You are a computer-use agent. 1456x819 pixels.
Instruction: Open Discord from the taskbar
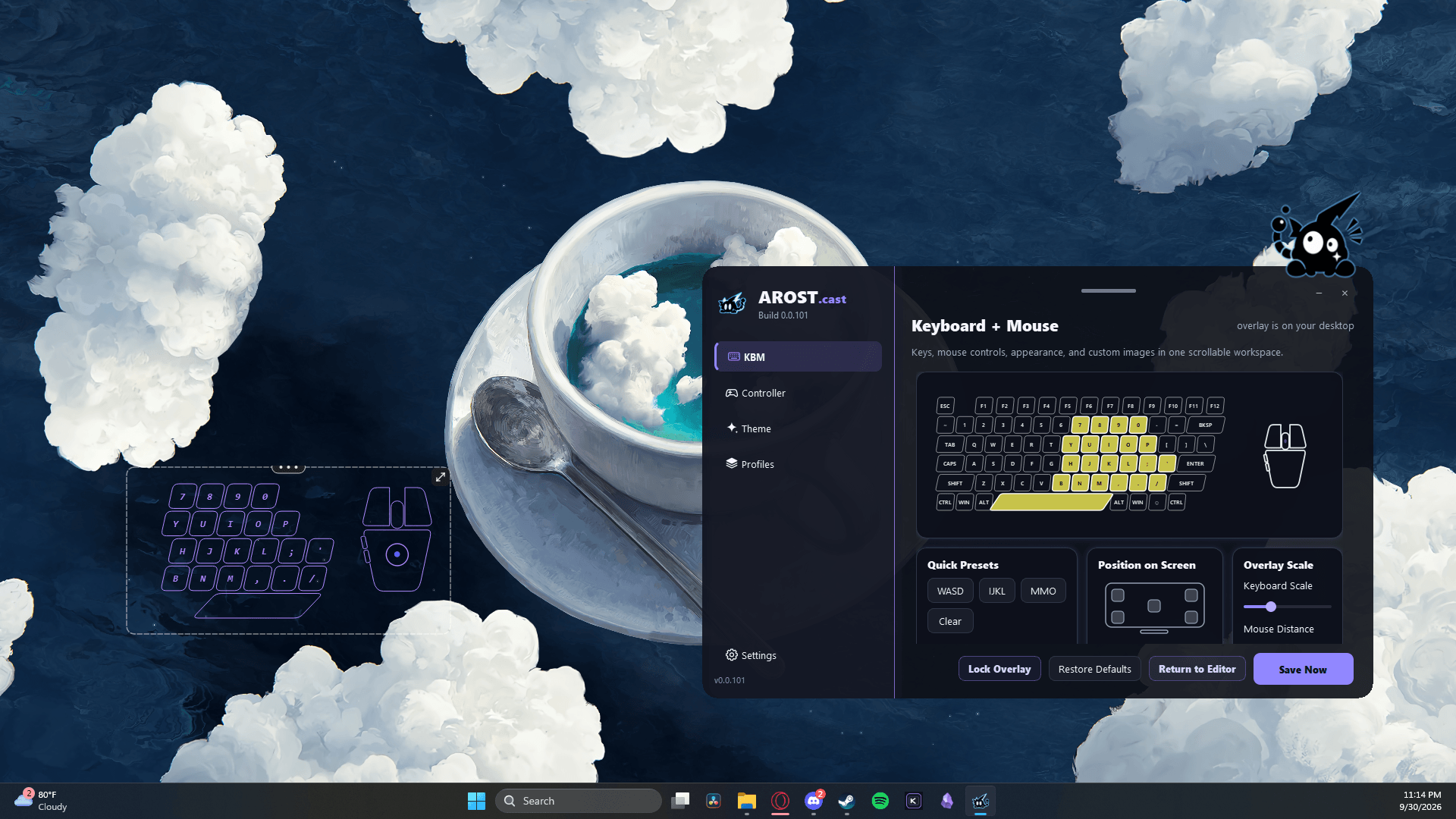click(814, 801)
